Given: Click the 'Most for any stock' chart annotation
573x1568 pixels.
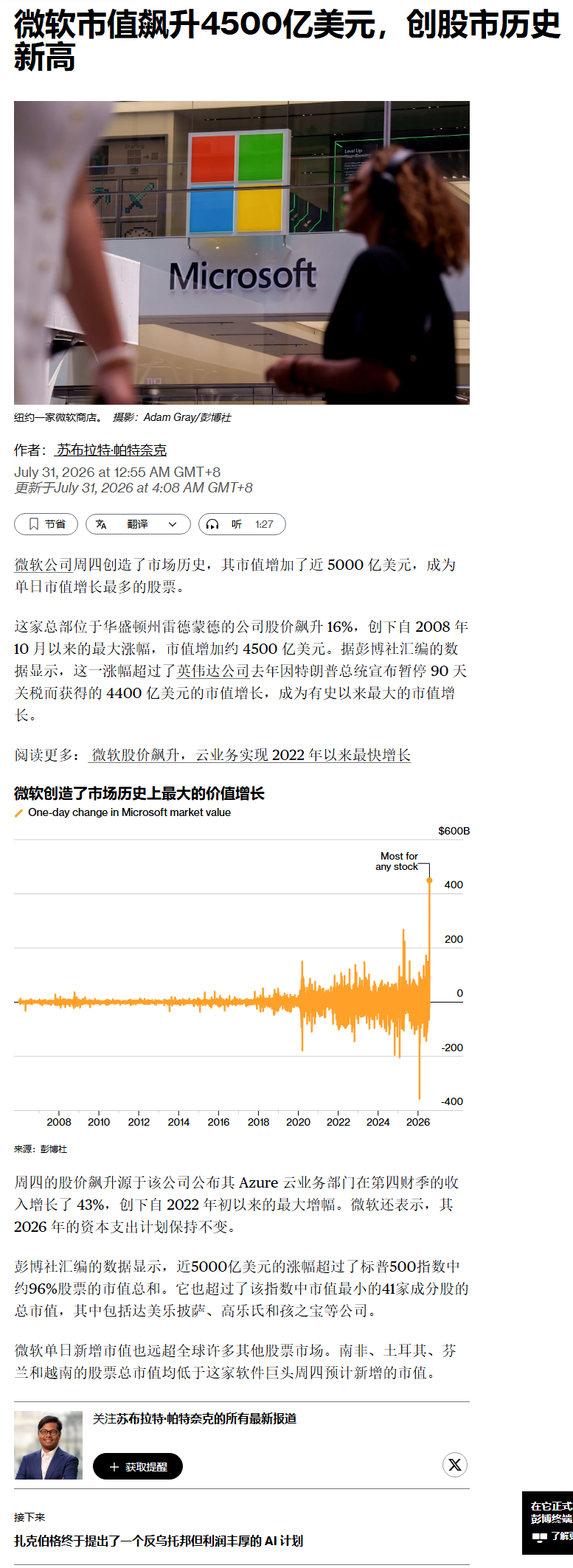Looking at the screenshot, I should [x=398, y=861].
